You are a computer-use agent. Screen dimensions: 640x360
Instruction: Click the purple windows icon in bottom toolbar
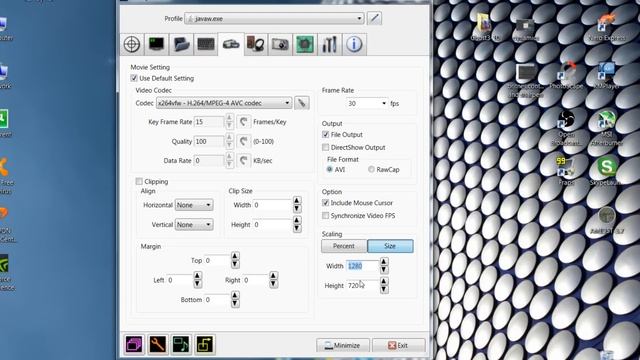pyautogui.click(x=134, y=344)
